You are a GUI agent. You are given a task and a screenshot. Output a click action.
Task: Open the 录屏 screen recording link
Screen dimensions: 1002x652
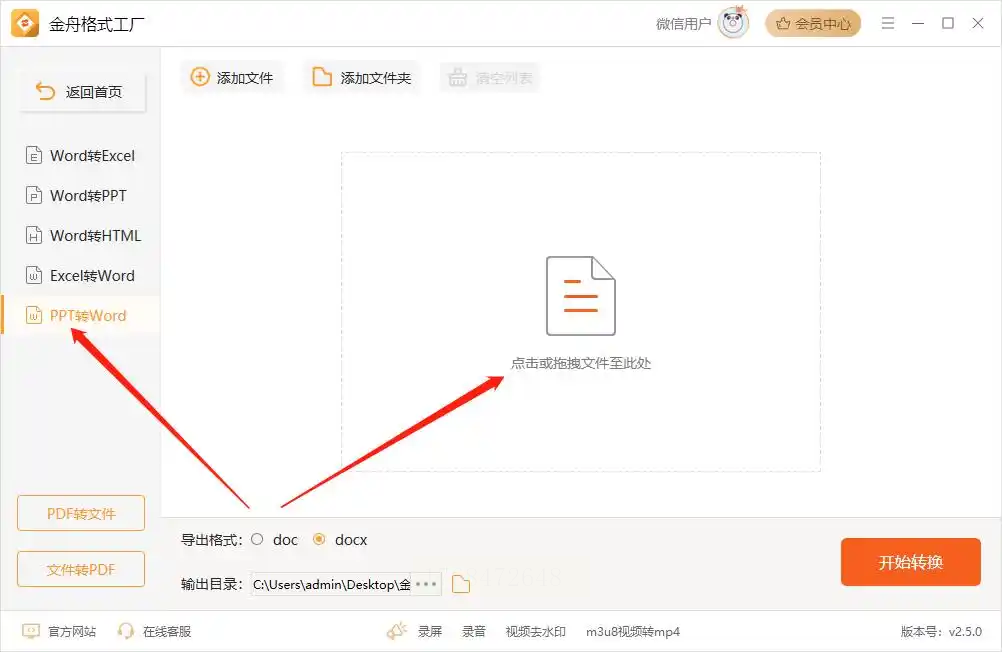[430, 632]
